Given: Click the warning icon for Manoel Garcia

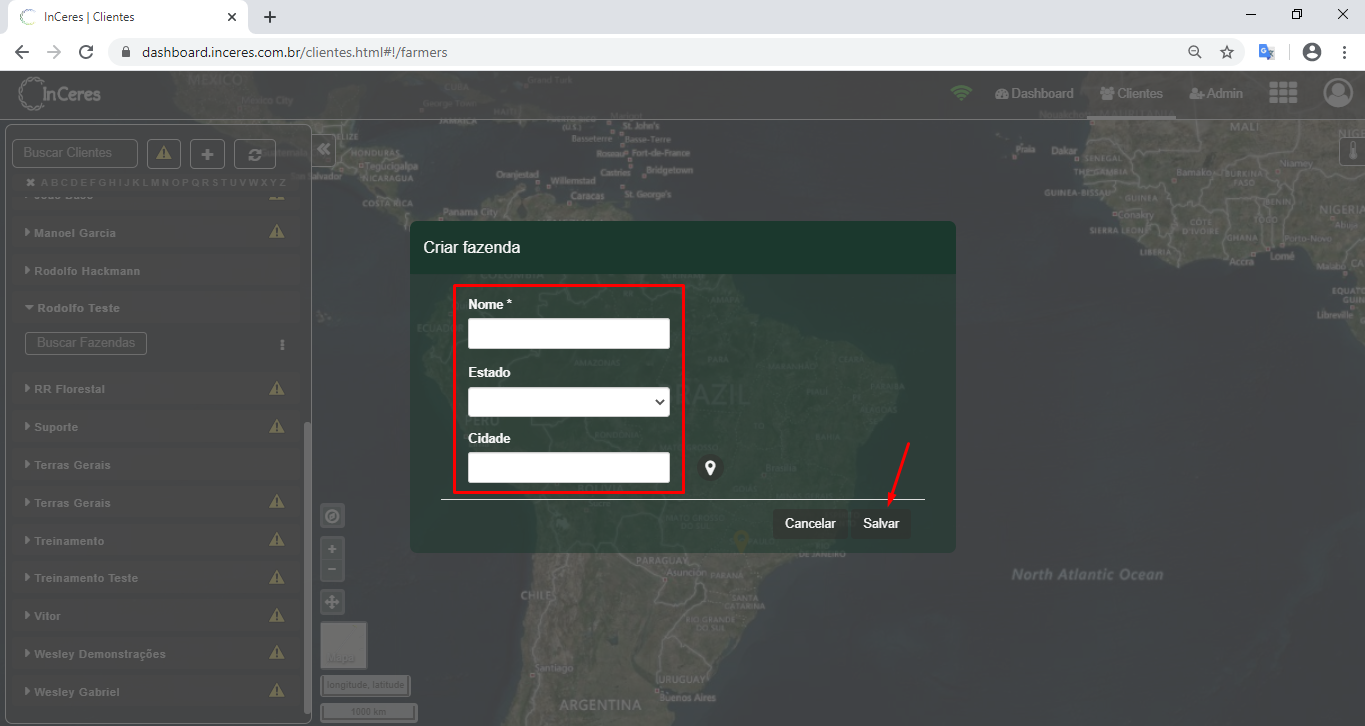Looking at the screenshot, I should 277,232.
